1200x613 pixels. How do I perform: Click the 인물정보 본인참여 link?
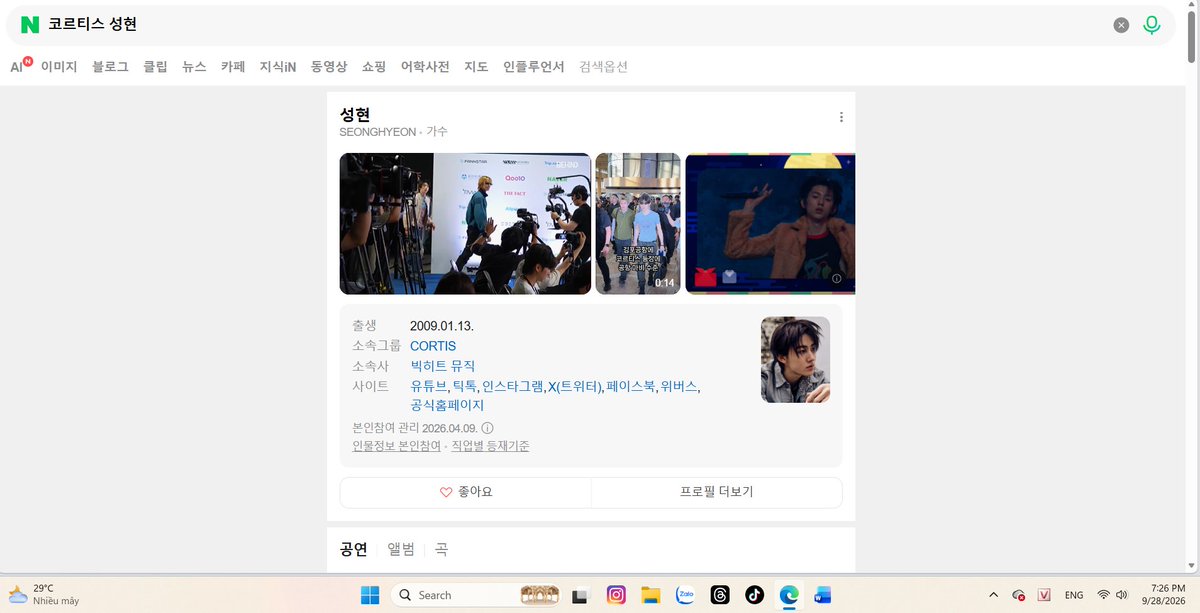[x=397, y=446]
